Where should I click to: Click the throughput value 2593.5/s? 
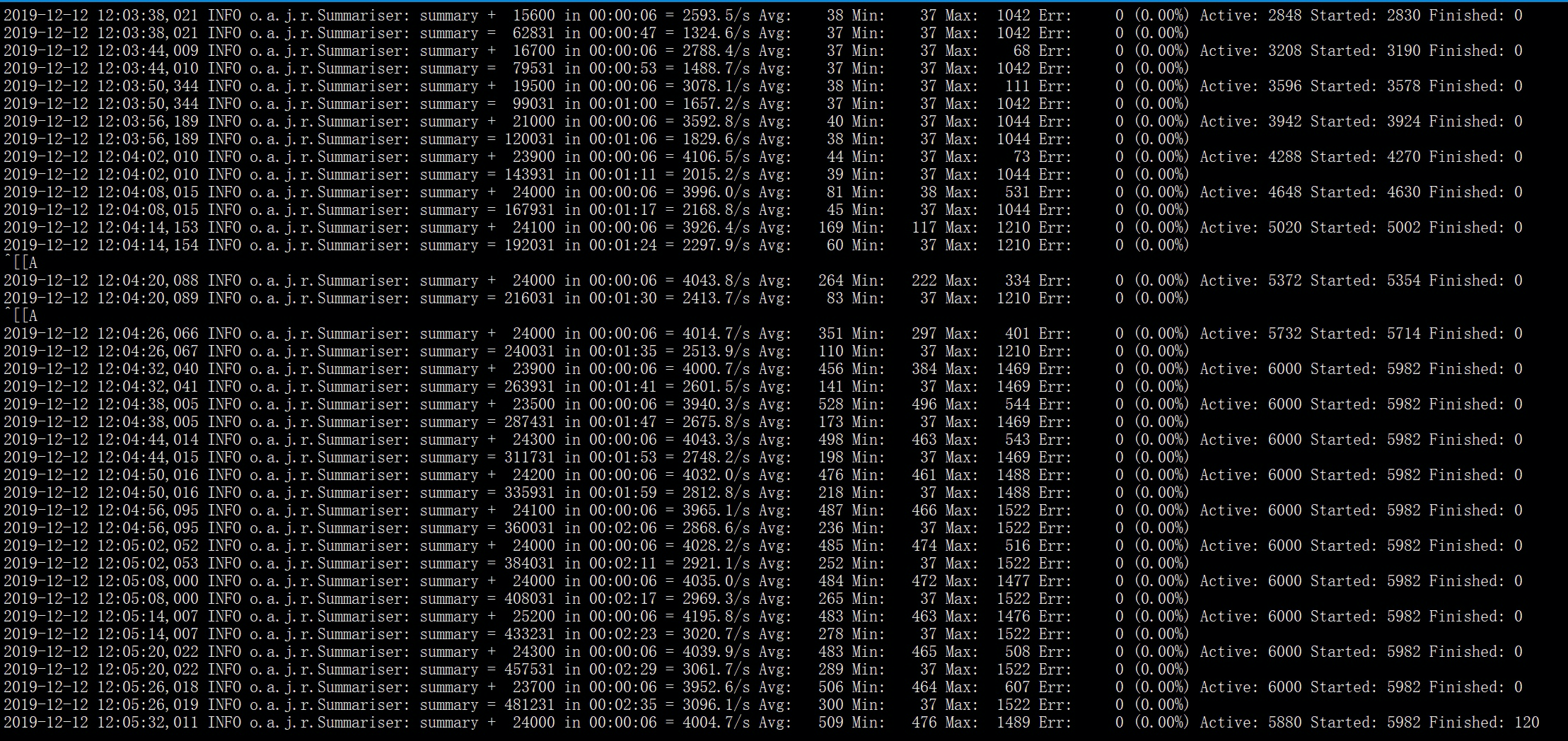tap(716, 16)
